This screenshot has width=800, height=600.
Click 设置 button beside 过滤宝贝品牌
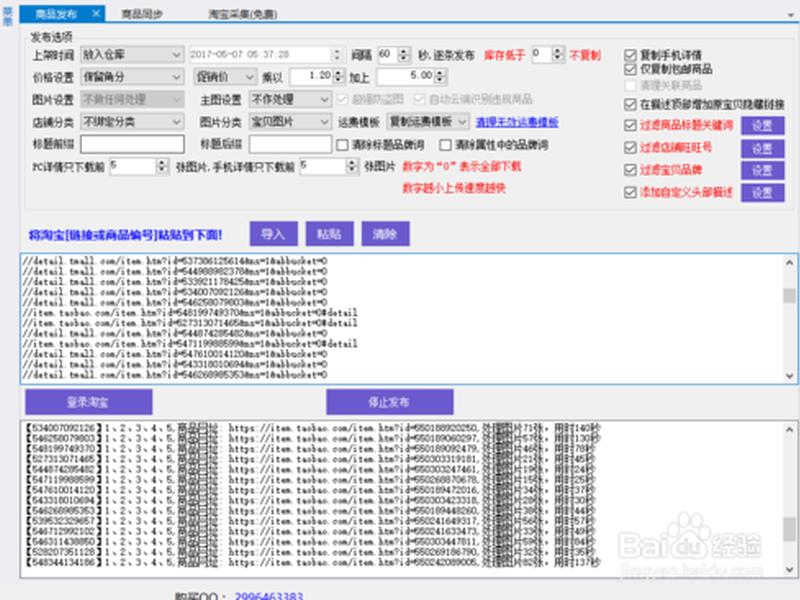point(762,170)
